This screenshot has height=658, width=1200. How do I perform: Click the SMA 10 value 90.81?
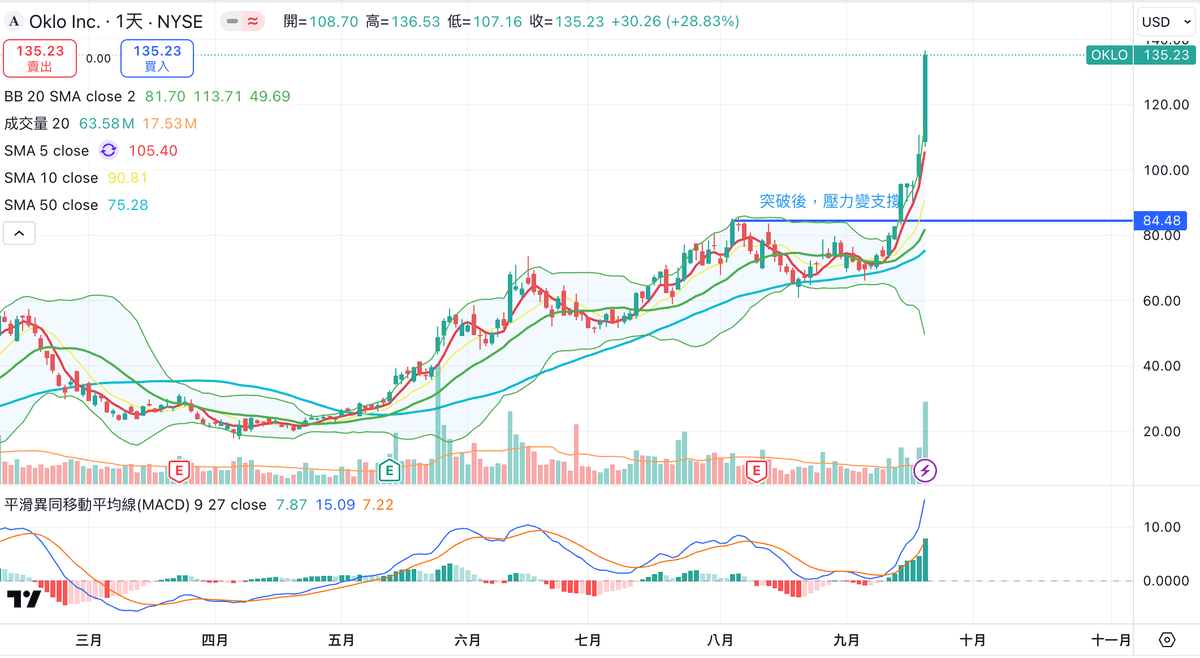pos(126,178)
